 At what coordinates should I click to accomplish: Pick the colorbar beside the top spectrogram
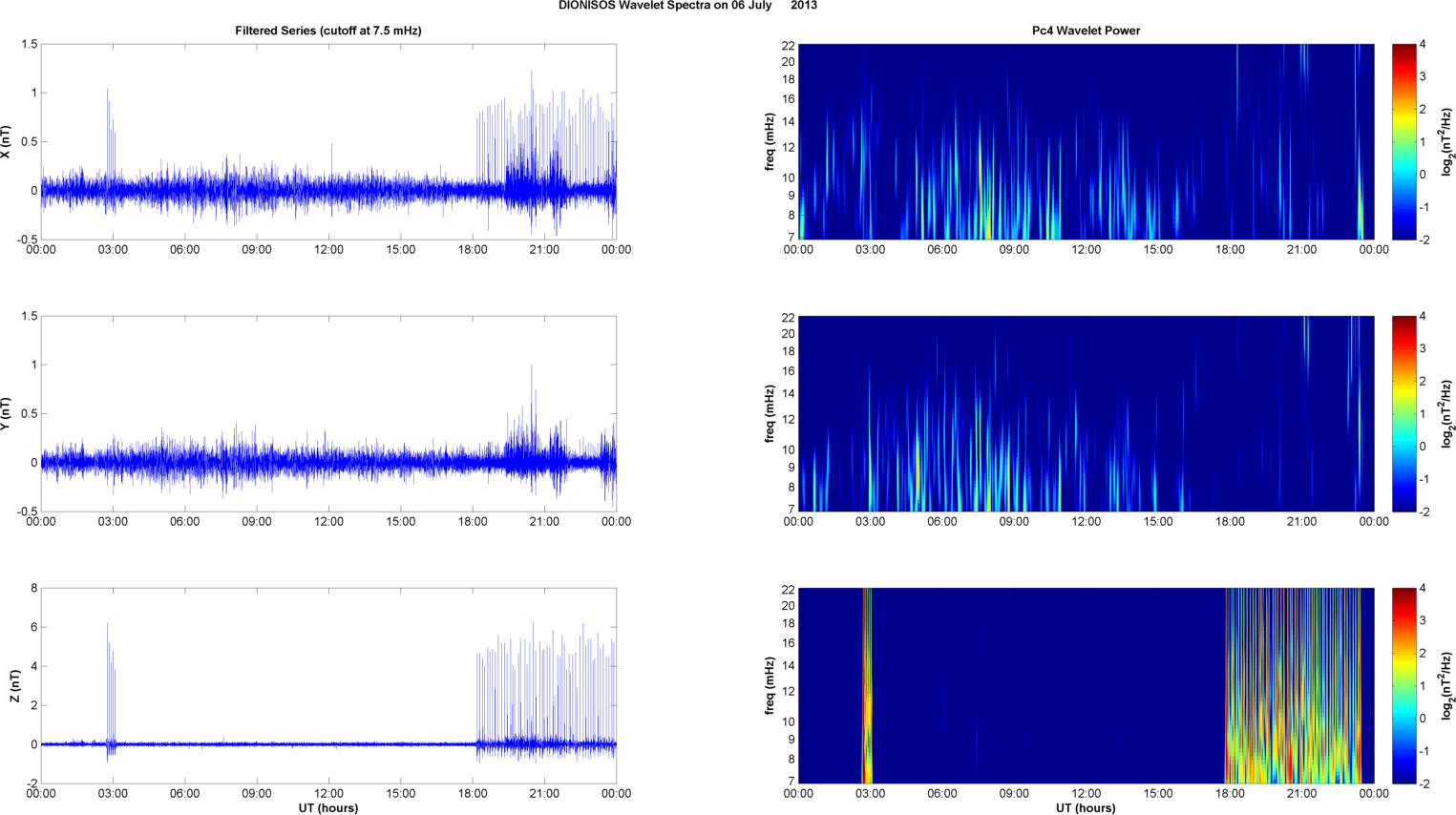click(1403, 142)
